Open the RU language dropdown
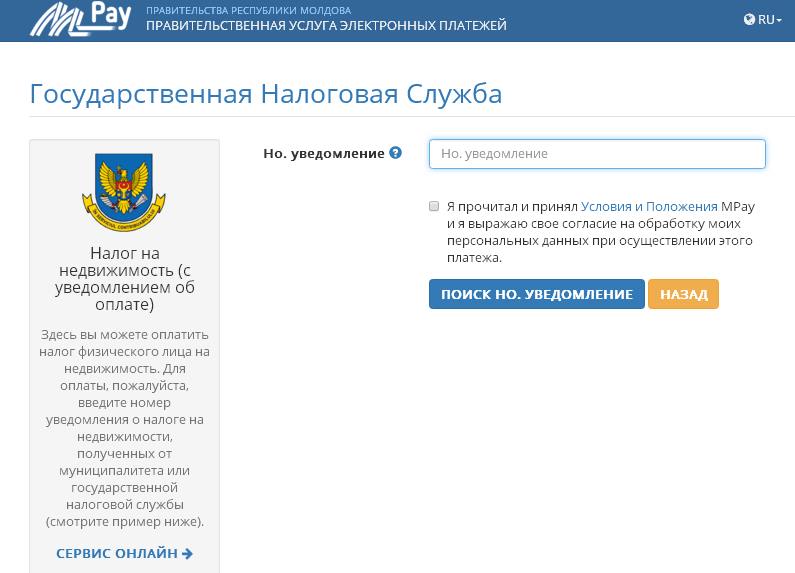Image resolution: width=795 pixels, height=573 pixels. [763, 19]
